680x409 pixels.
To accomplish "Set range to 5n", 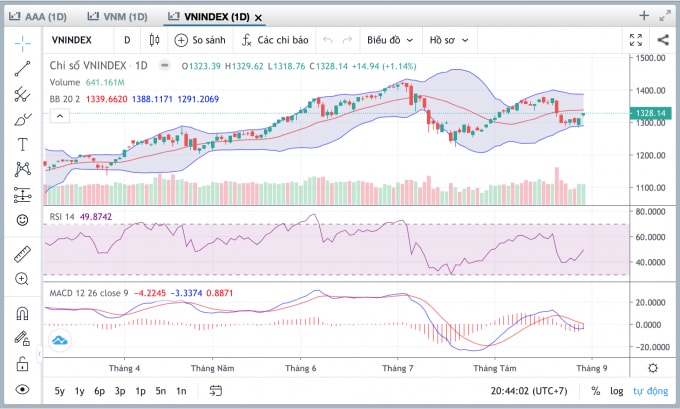I will point(160,391).
